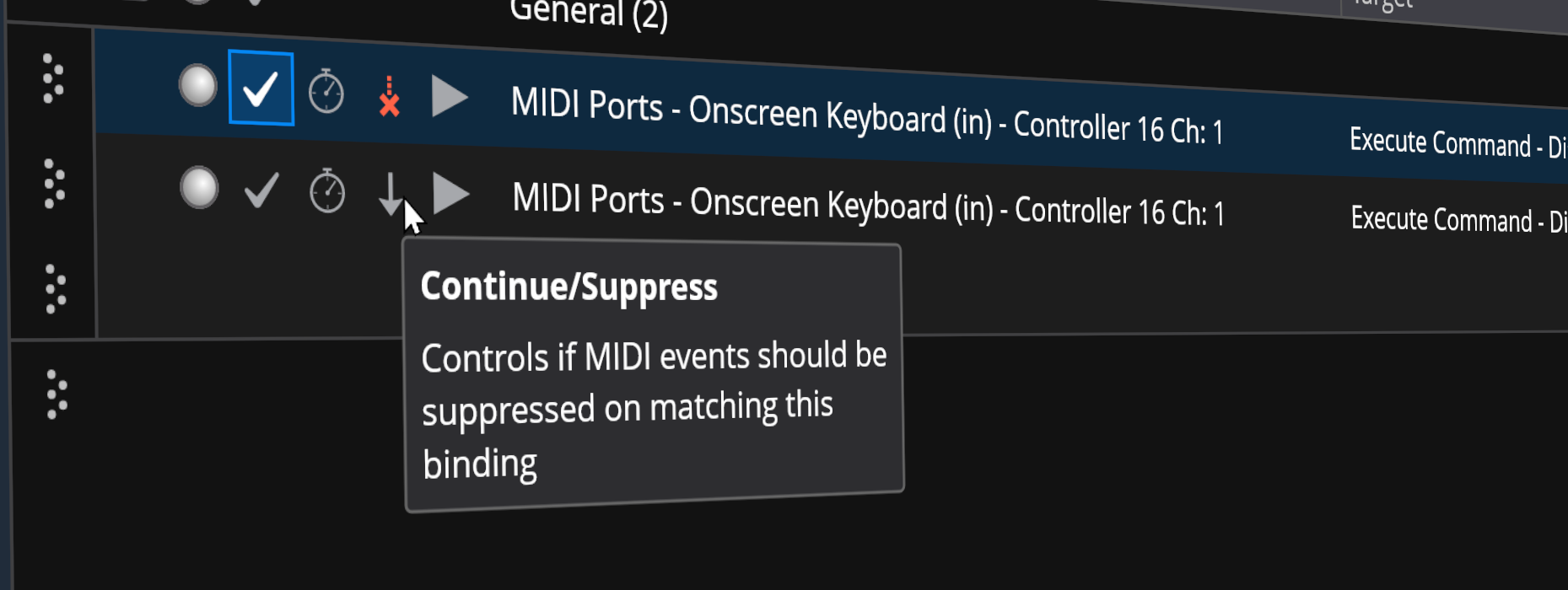The width and height of the screenshot is (1568, 590).
Task: Click the dotted drag handle of the second binding row
Action: 54,184
